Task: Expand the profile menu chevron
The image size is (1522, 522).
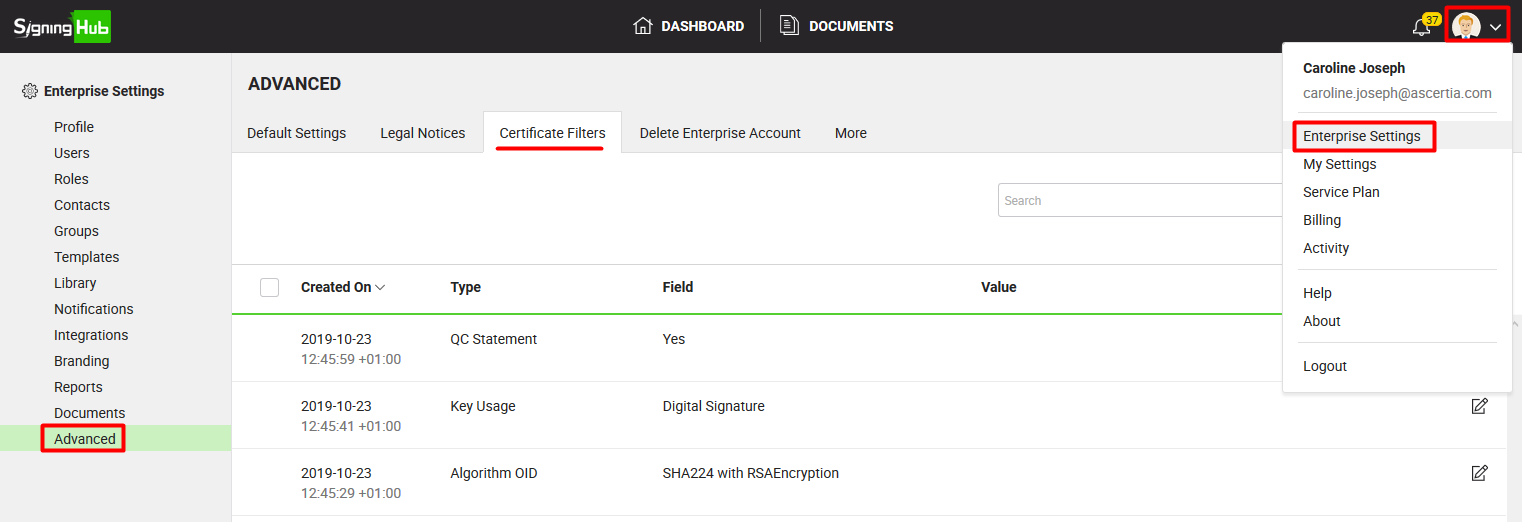Action: coord(1495,28)
